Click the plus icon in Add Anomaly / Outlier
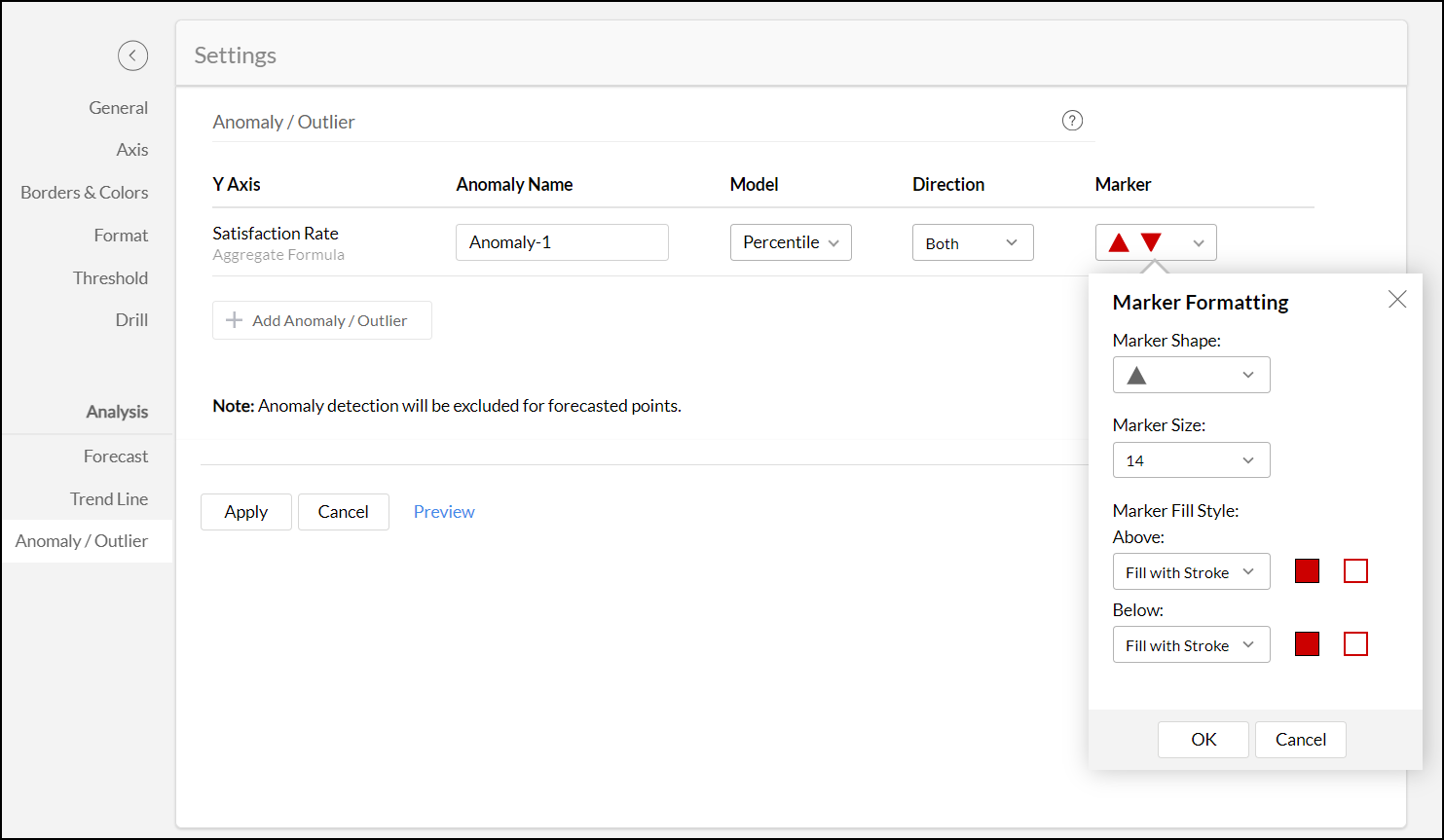 (x=234, y=320)
